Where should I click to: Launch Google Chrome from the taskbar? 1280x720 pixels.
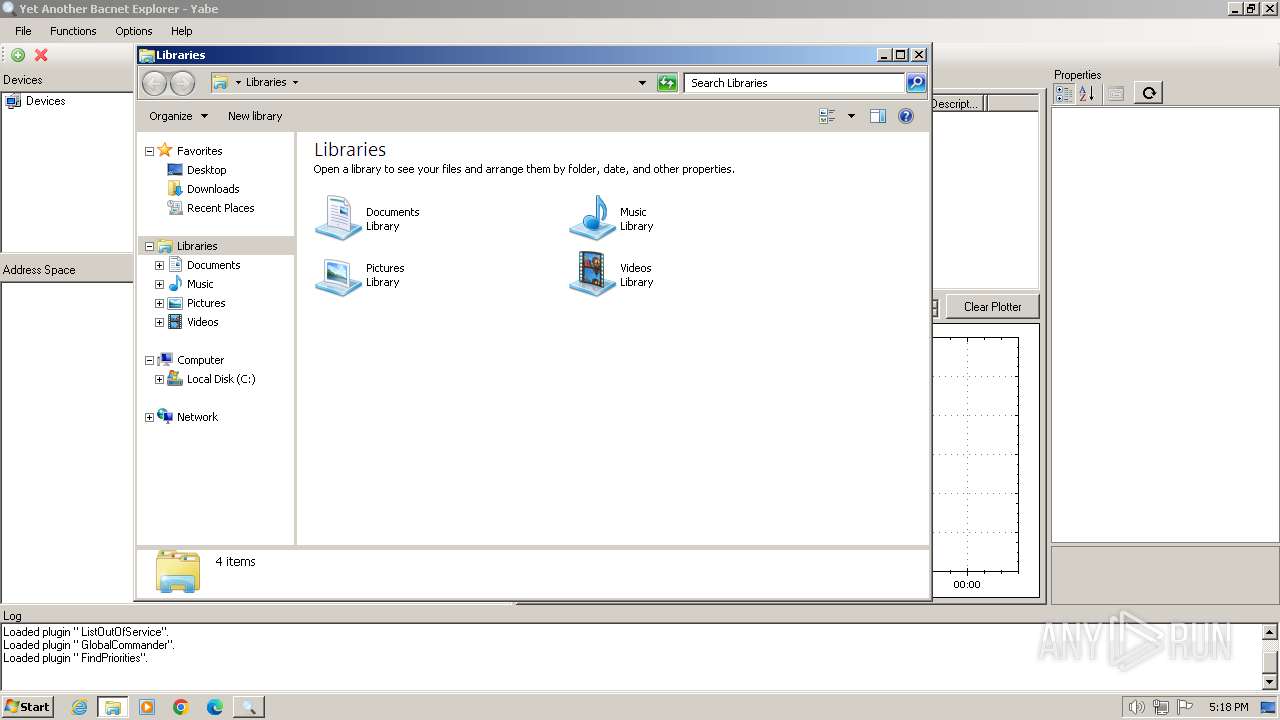[x=181, y=707]
